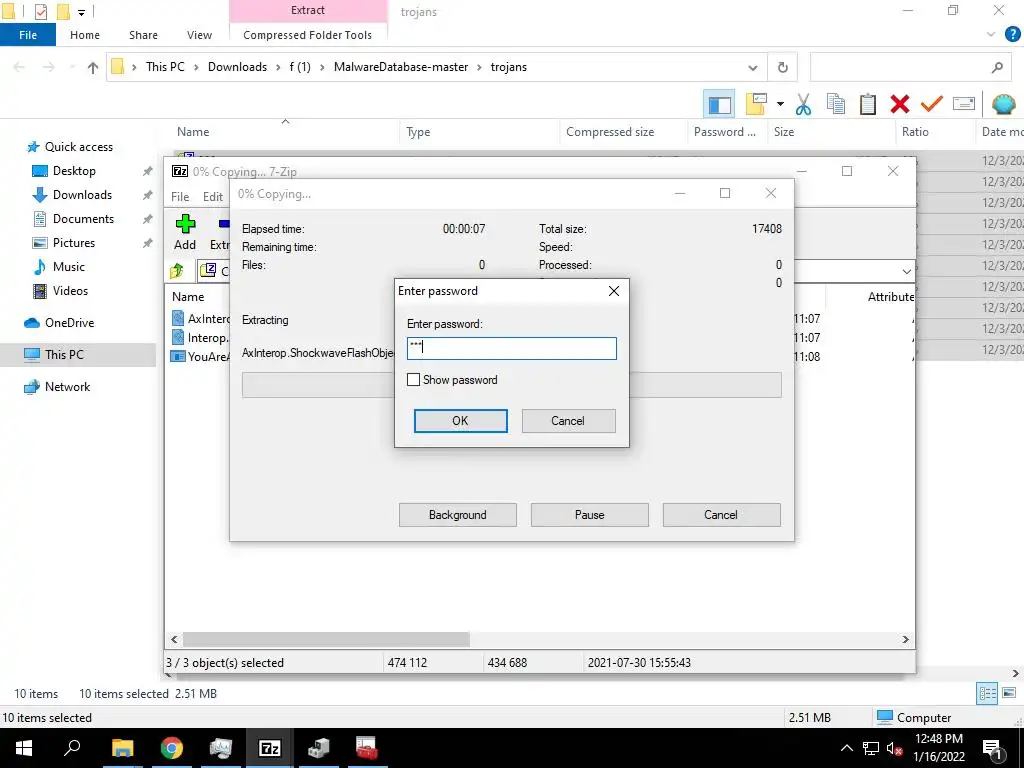
Task: Open the Classic Shell settings shell icon
Action: click(x=1003, y=104)
